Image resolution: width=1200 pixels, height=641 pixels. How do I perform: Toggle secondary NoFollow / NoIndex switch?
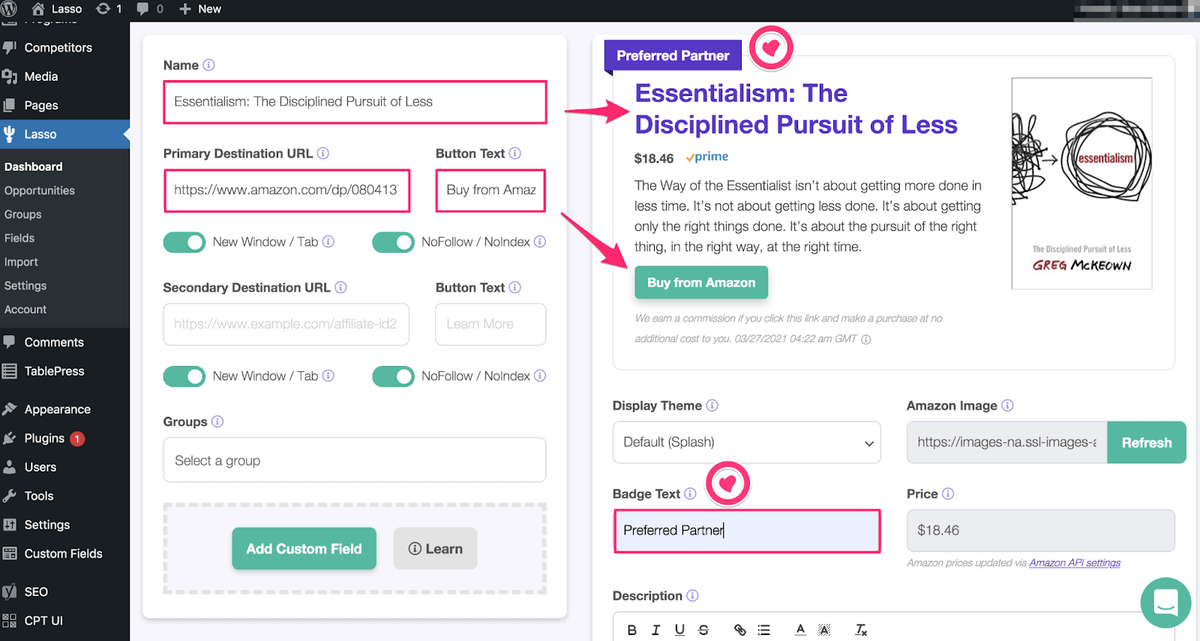[x=393, y=376]
